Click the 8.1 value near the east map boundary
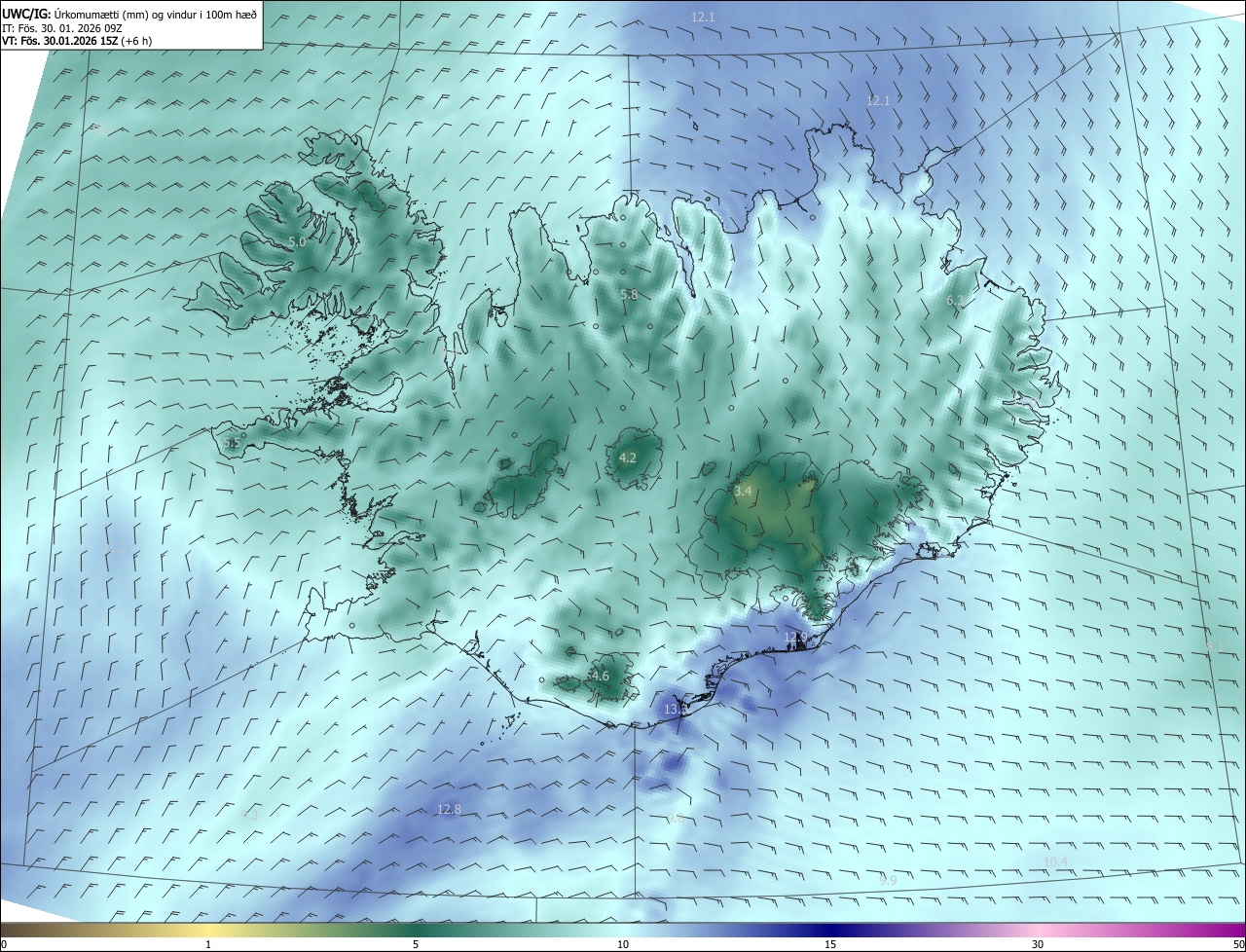The width and height of the screenshot is (1246, 952). coord(1215,646)
